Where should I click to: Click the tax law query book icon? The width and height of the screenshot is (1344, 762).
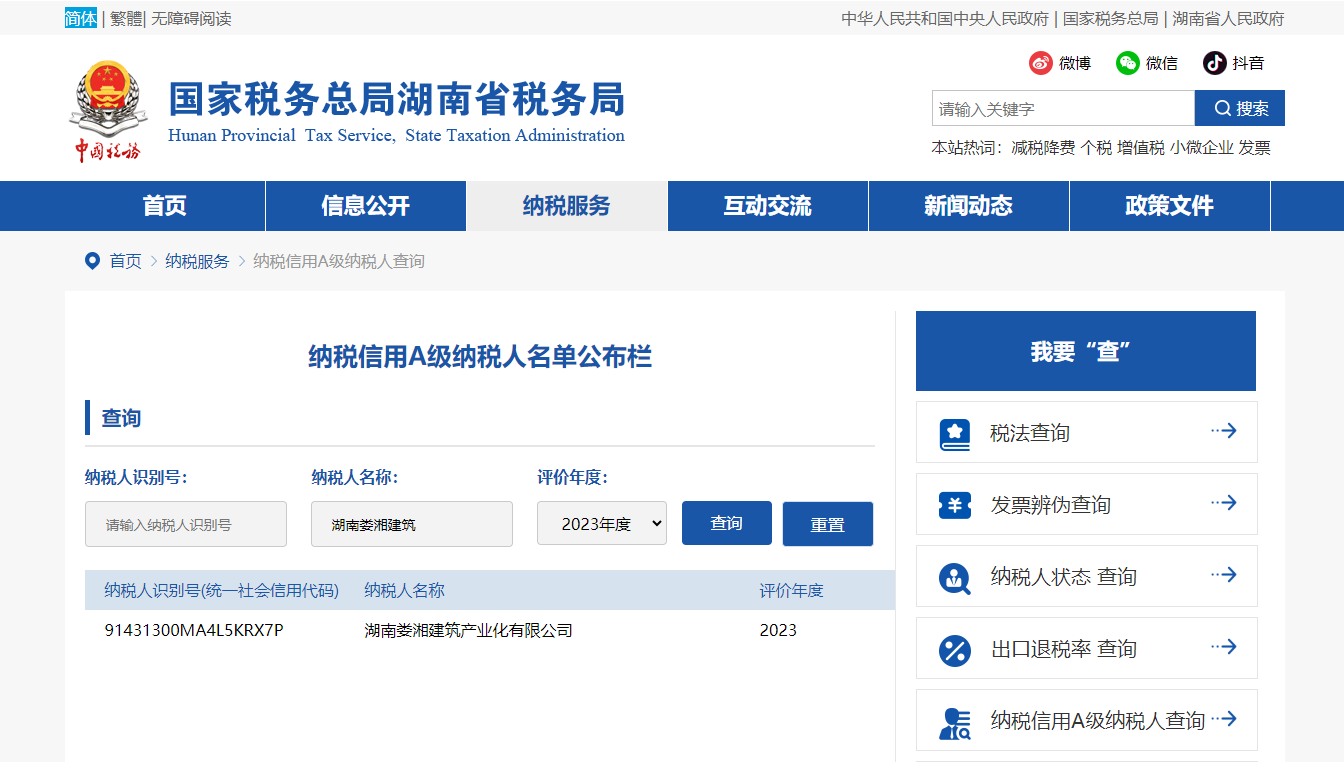[955, 433]
